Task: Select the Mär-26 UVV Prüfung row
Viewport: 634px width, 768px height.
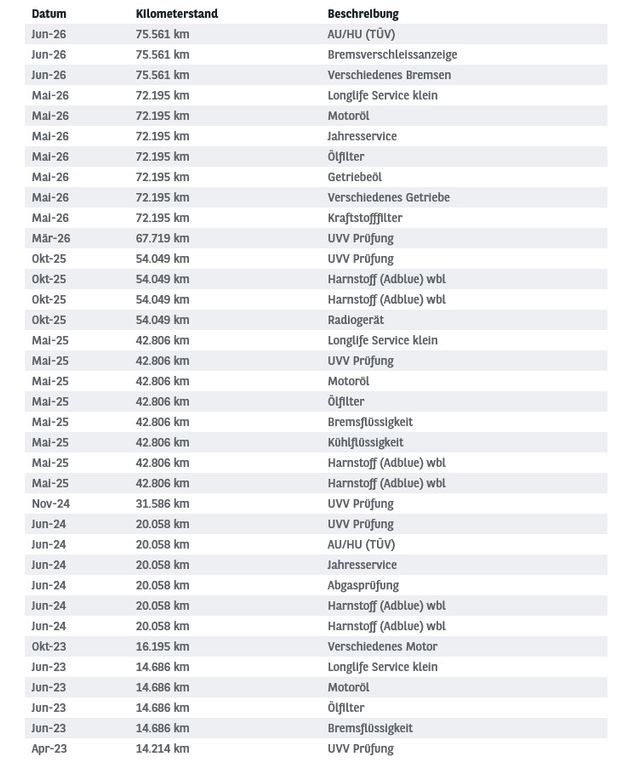Action: (316, 239)
